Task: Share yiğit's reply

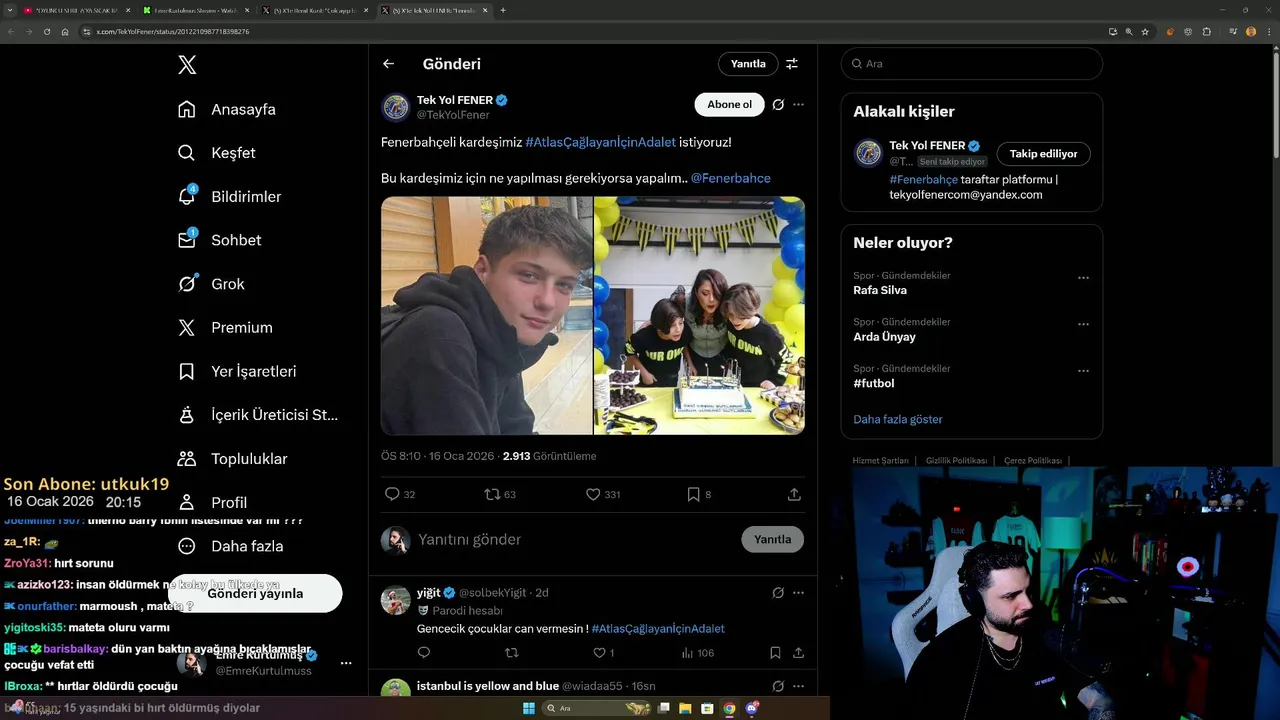Action: [798, 653]
